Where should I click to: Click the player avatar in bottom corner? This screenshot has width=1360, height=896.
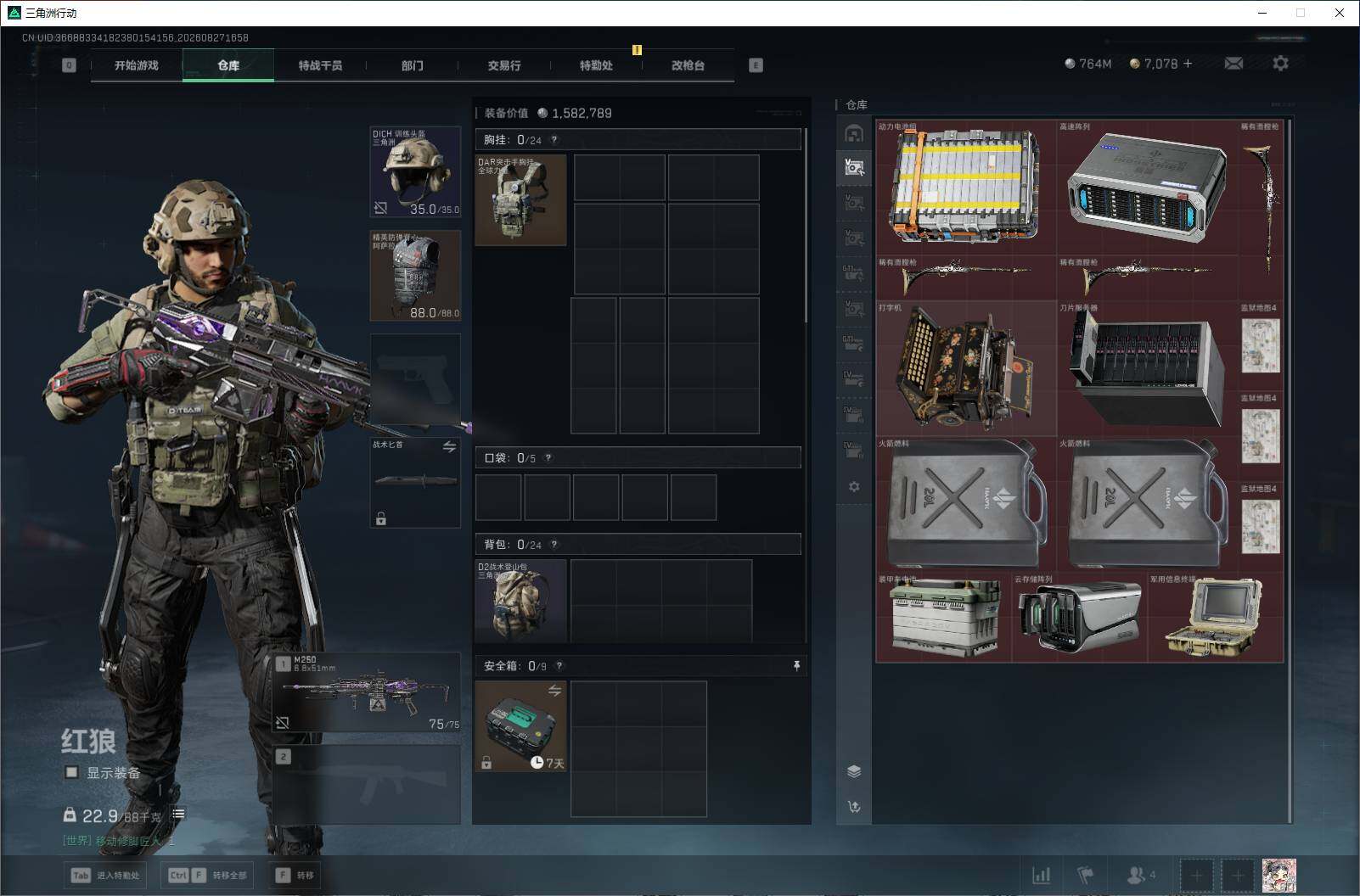click(x=1279, y=875)
